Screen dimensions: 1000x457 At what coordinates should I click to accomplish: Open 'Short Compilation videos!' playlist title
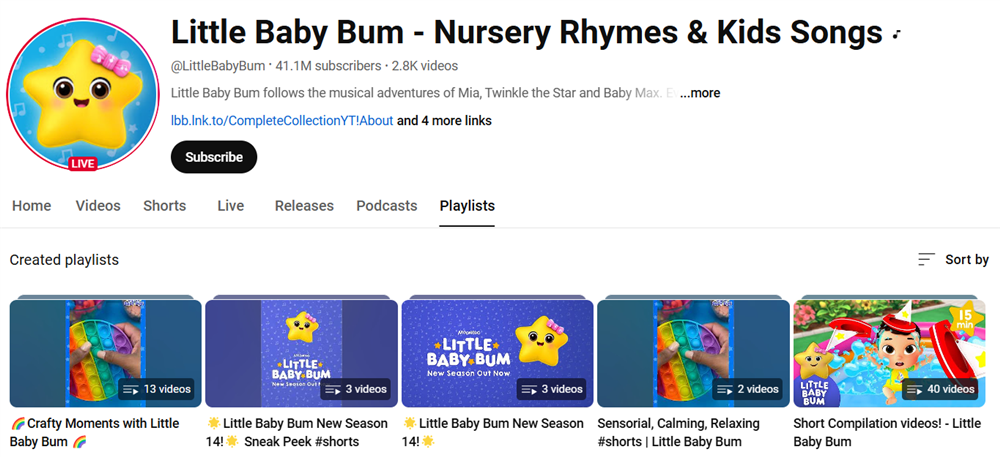pyautogui.click(x=887, y=432)
